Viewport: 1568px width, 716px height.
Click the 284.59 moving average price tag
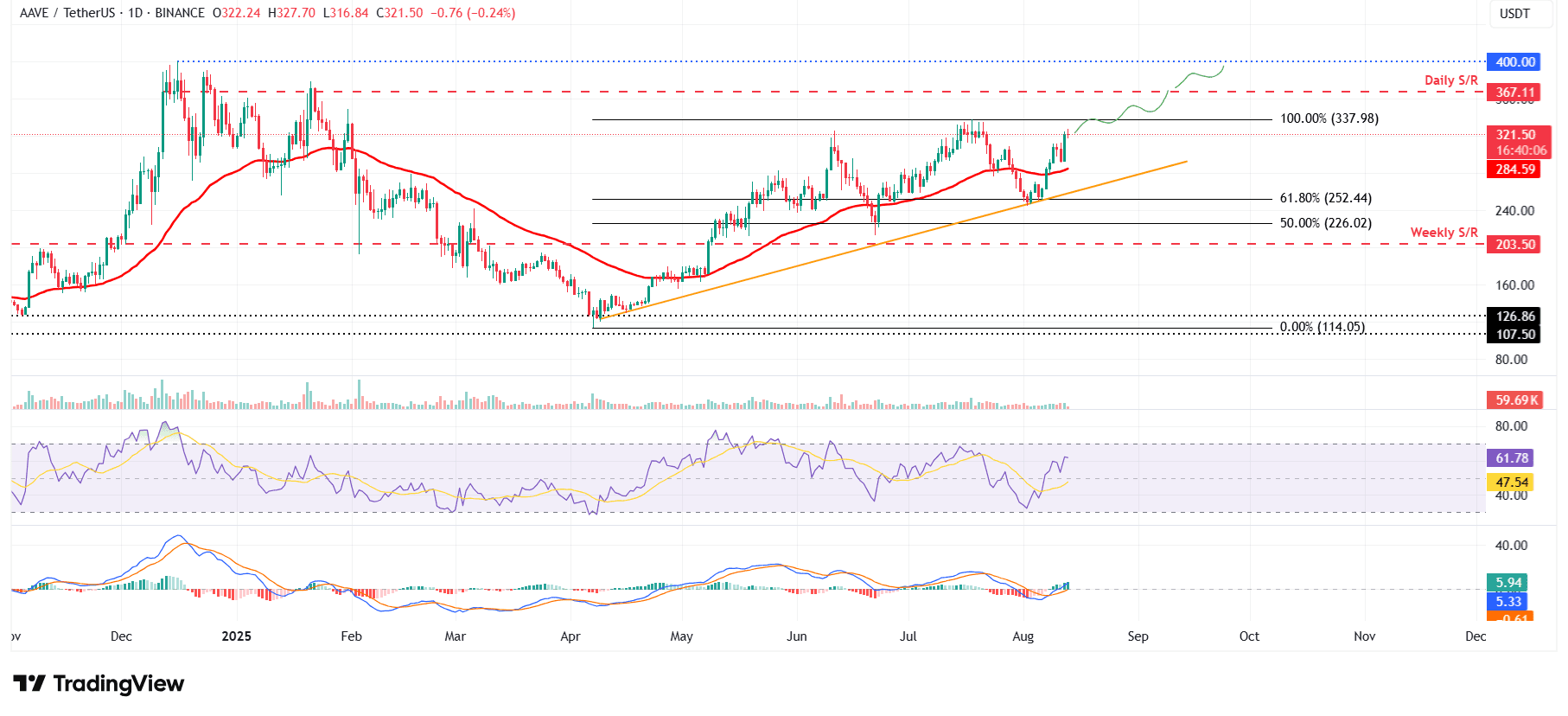tap(1515, 169)
